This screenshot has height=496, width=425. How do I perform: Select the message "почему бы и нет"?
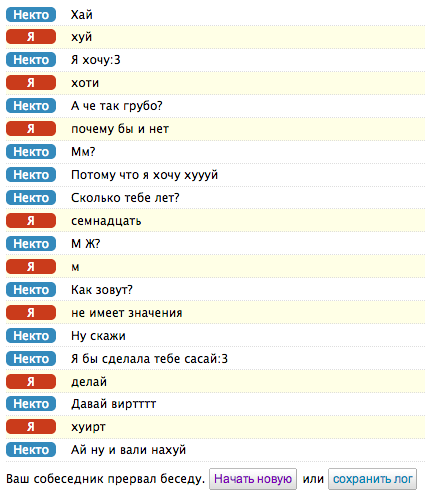tap(120, 129)
